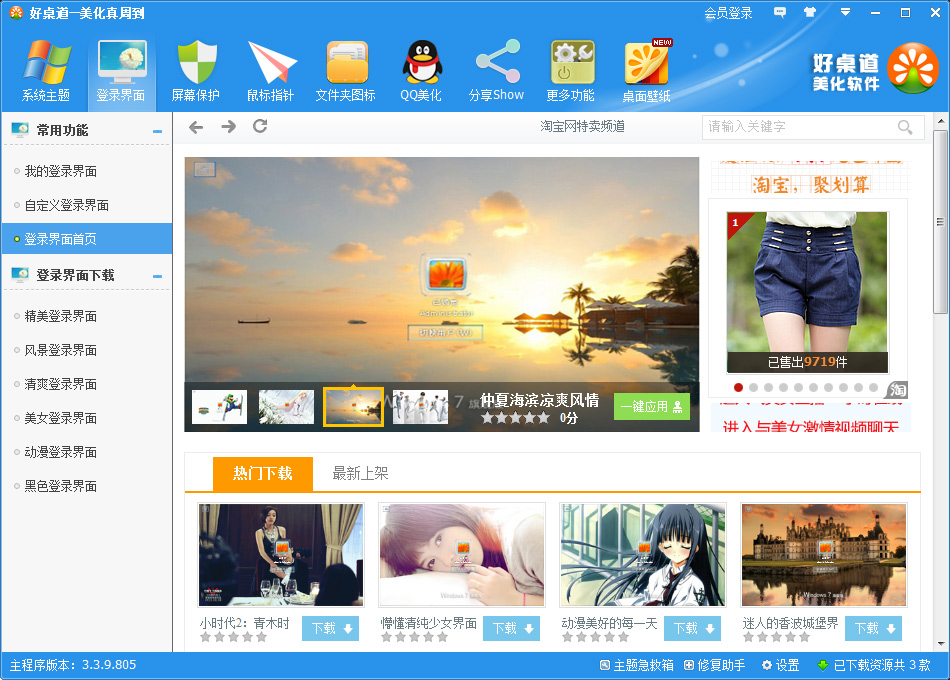Select 登录界面首页 in sidebar
Image resolution: width=950 pixels, height=680 pixels.
pyautogui.click(x=87, y=239)
